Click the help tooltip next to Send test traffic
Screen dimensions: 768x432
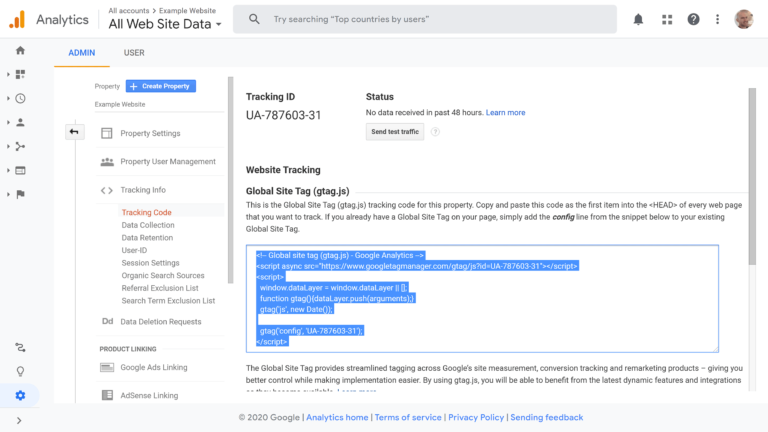pos(435,132)
